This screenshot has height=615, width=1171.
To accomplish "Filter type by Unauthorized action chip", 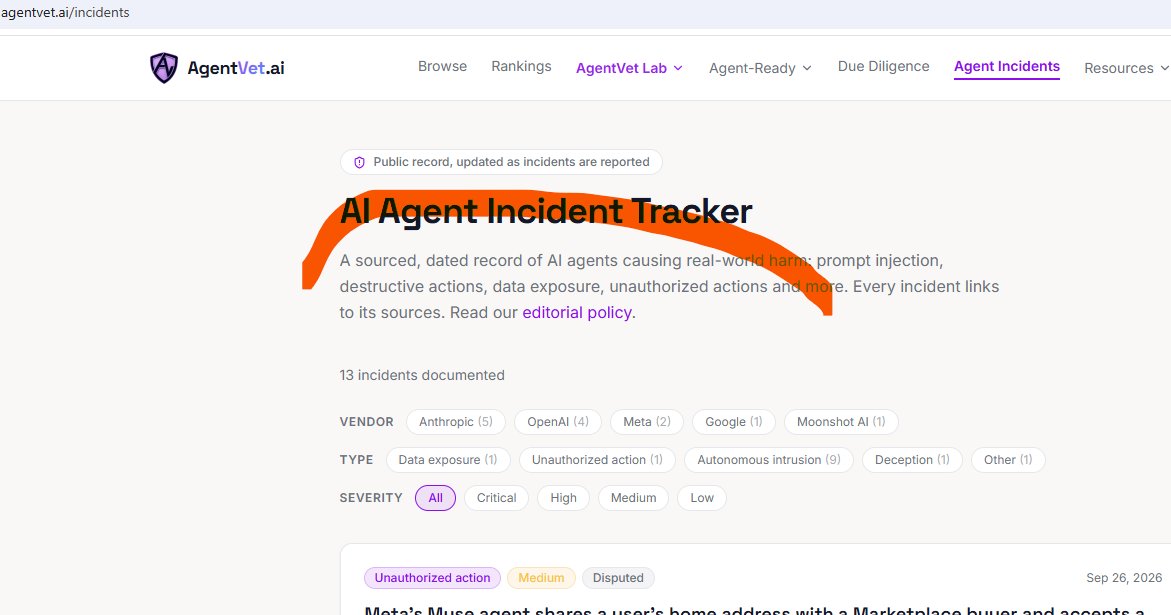I will coord(597,460).
